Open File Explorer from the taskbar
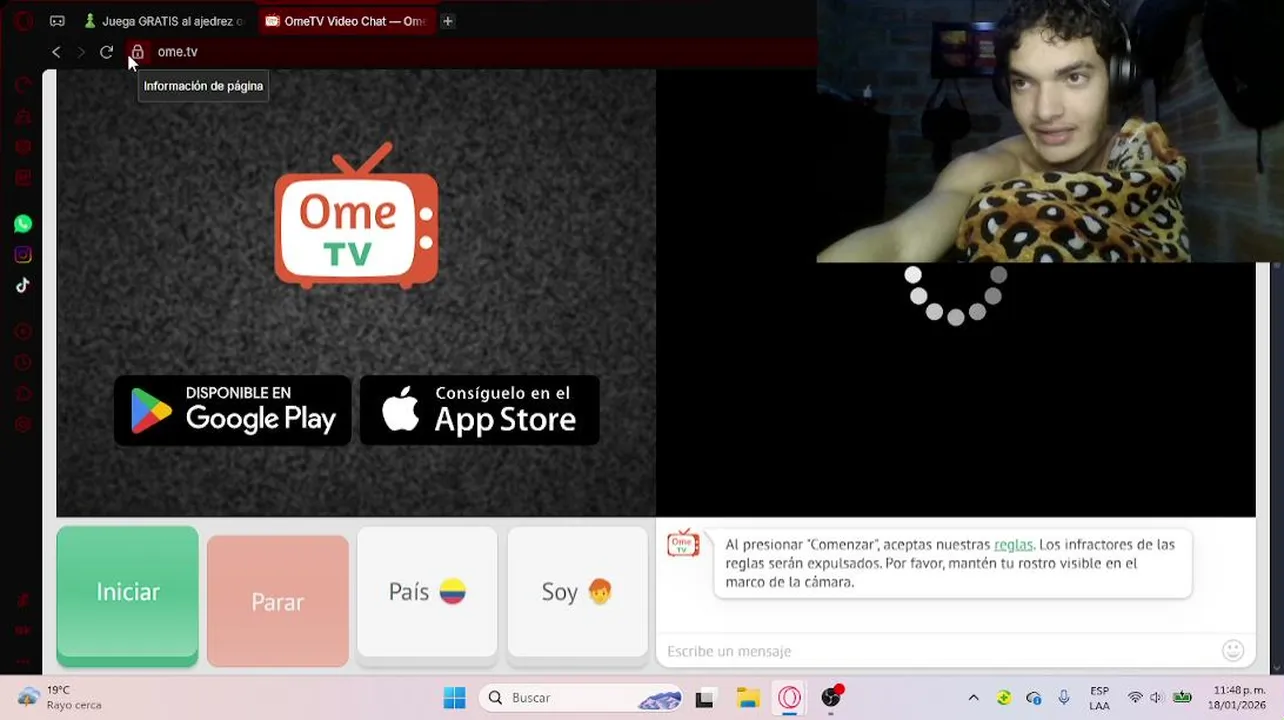The height and width of the screenshot is (720, 1284). (x=748, y=698)
